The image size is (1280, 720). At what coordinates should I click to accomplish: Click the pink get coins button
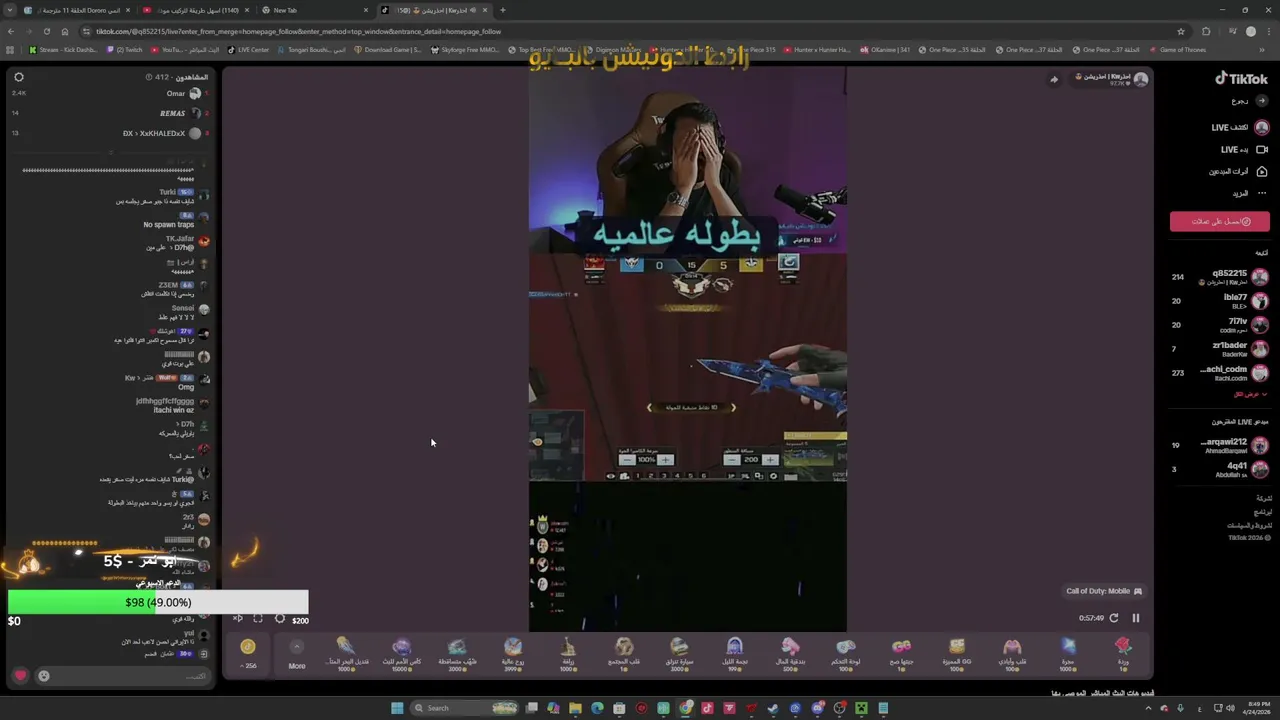(x=1220, y=222)
